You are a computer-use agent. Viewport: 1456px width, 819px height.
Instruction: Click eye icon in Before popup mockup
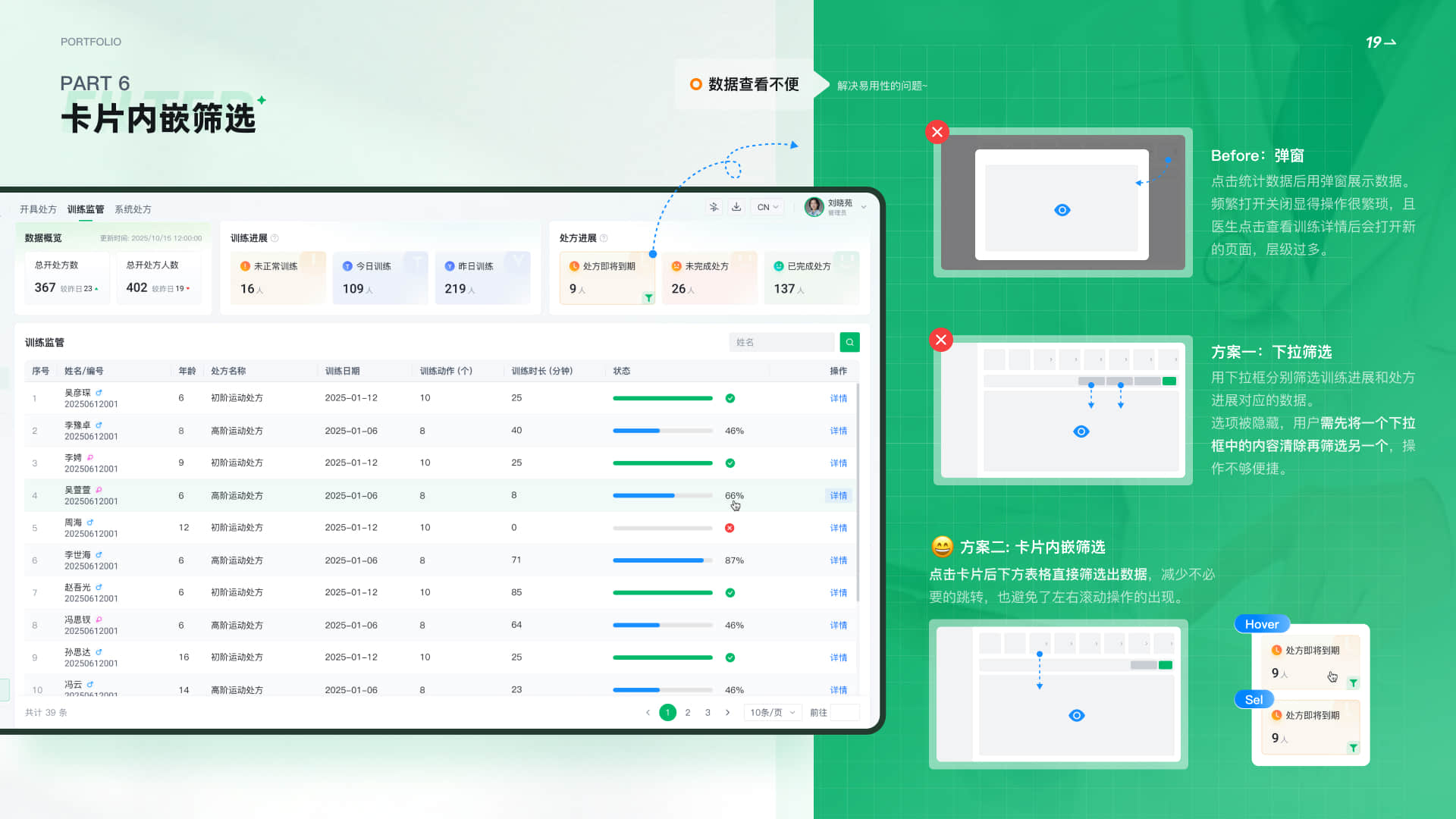pyautogui.click(x=1062, y=210)
